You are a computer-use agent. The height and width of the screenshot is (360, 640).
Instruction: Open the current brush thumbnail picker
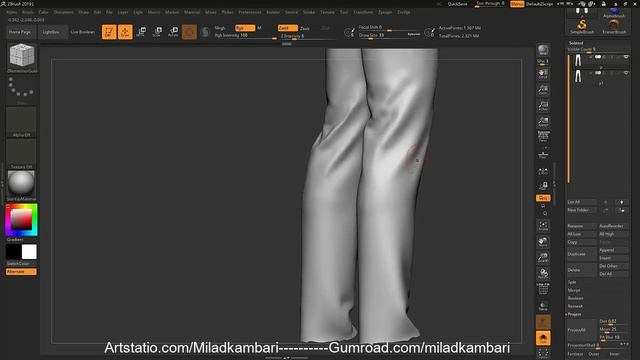pos(22,58)
